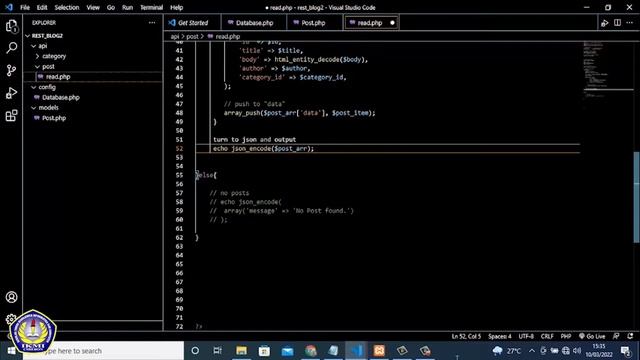Open the File menu
Screen dimensions: 640x360
tap(24, 7)
